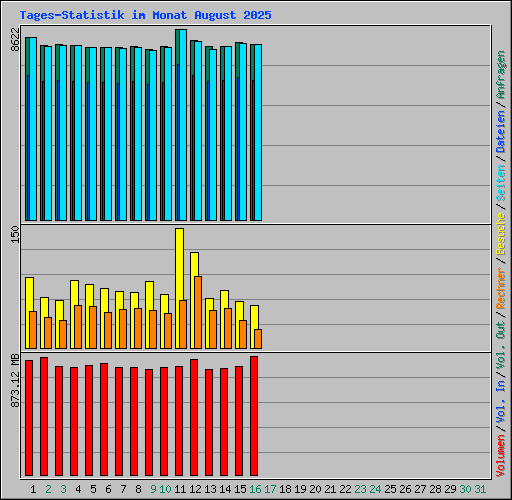Click day label 10 on the x-axis
512x500 pixels.
tap(165, 489)
